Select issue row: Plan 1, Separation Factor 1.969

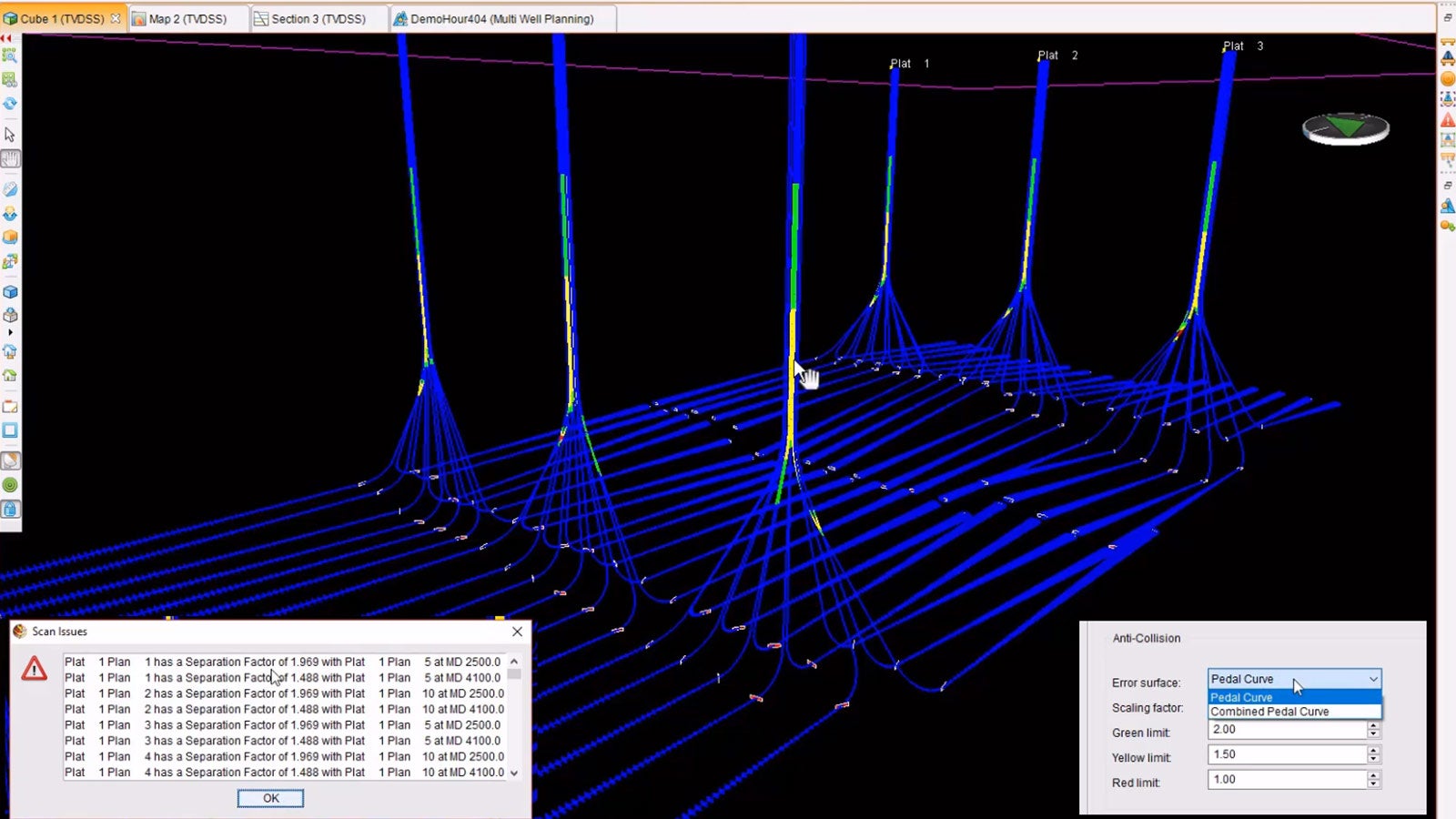tap(283, 662)
